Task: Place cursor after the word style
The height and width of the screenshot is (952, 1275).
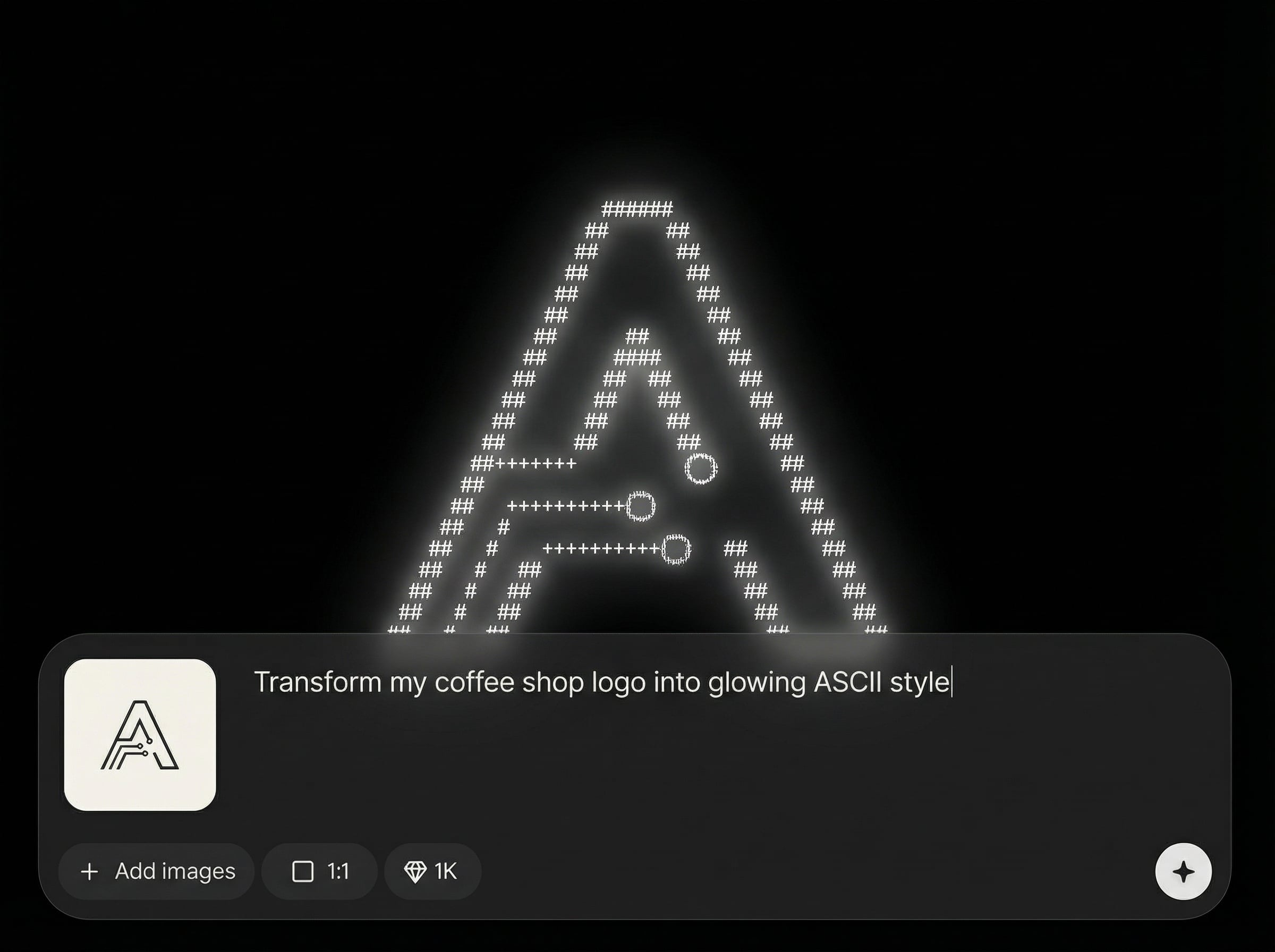Action: pos(951,682)
